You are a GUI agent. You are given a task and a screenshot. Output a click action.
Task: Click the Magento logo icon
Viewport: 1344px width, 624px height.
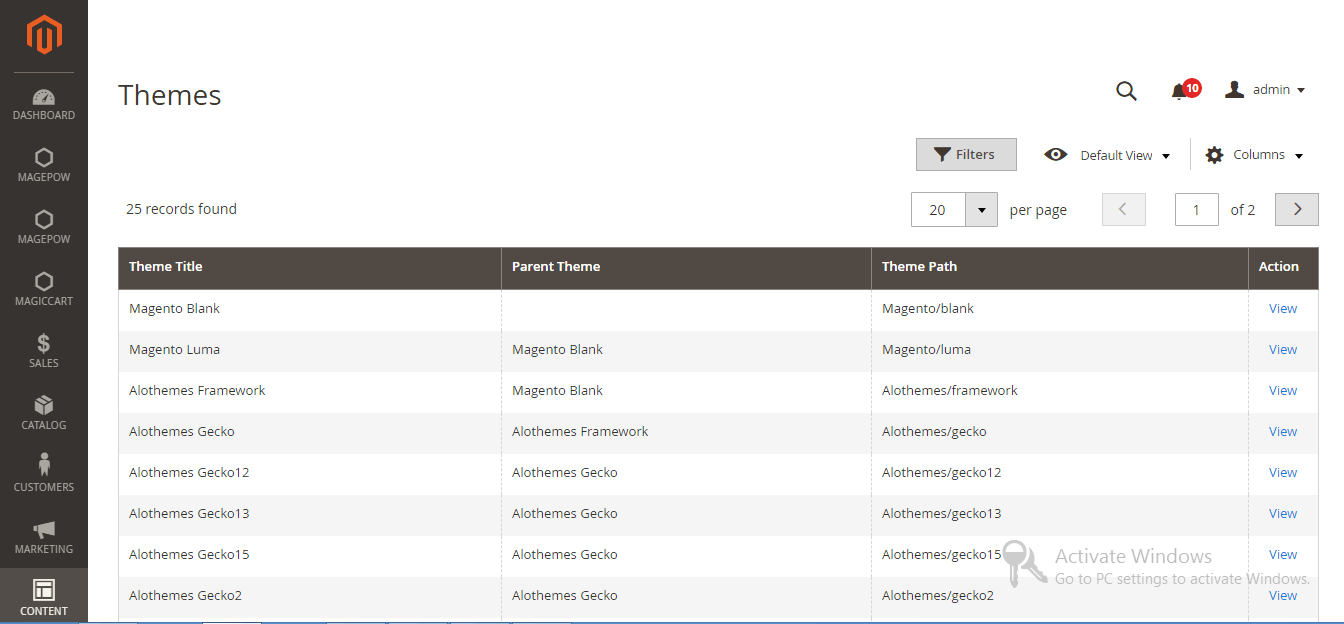click(x=44, y=35)
